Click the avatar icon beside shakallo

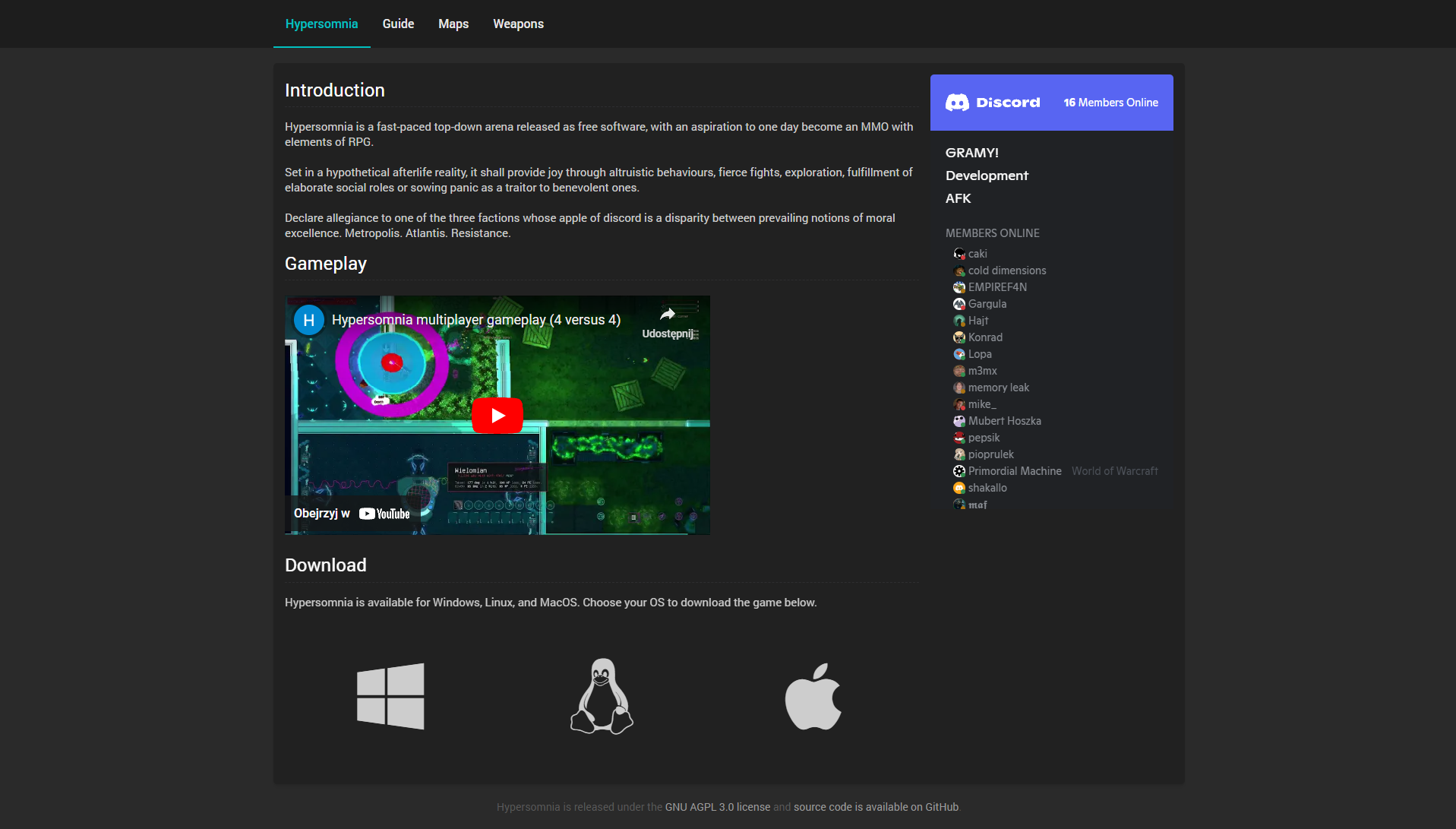959,488
